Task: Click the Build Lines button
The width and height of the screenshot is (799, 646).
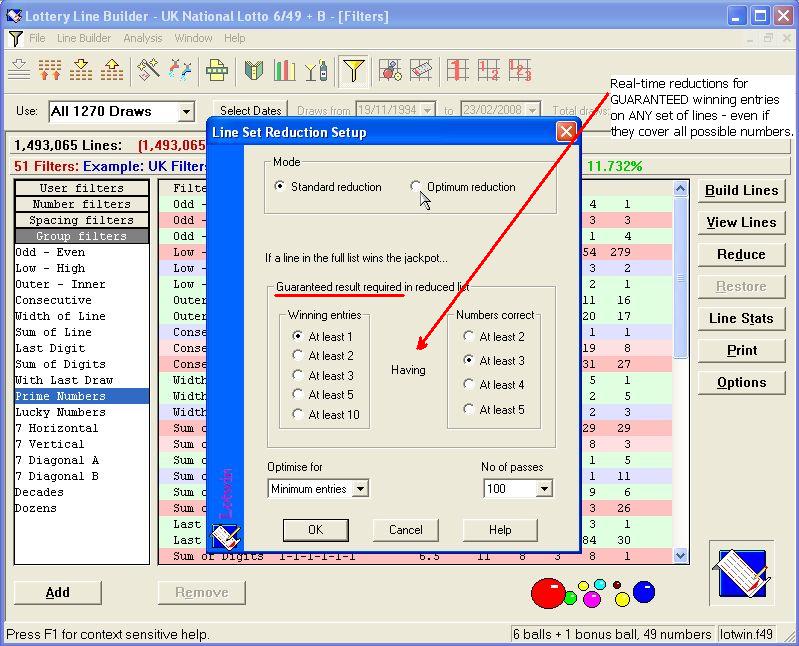Action: tap(741, 191)
